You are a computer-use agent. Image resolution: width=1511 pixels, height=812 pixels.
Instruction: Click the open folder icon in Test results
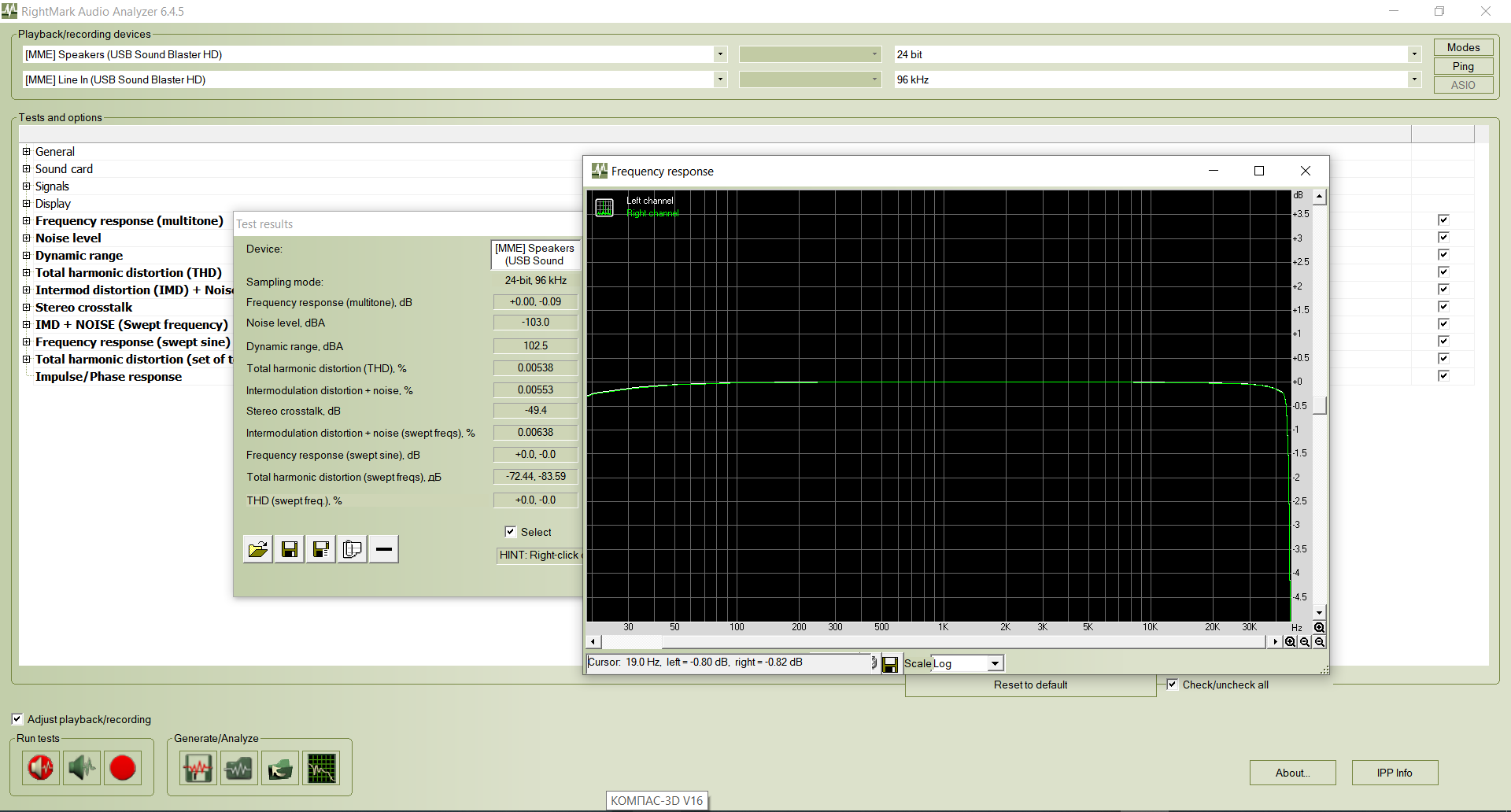coord(258,549)
